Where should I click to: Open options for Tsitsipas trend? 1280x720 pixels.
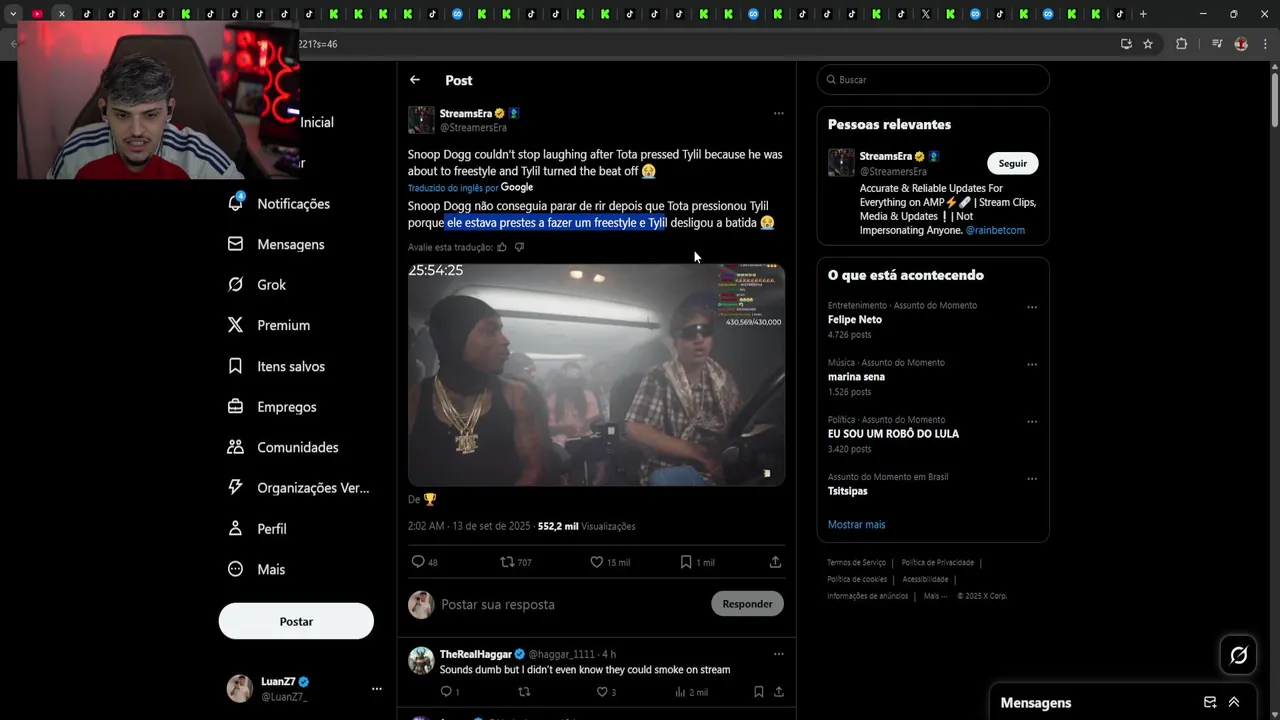[x=1032, y=478]
